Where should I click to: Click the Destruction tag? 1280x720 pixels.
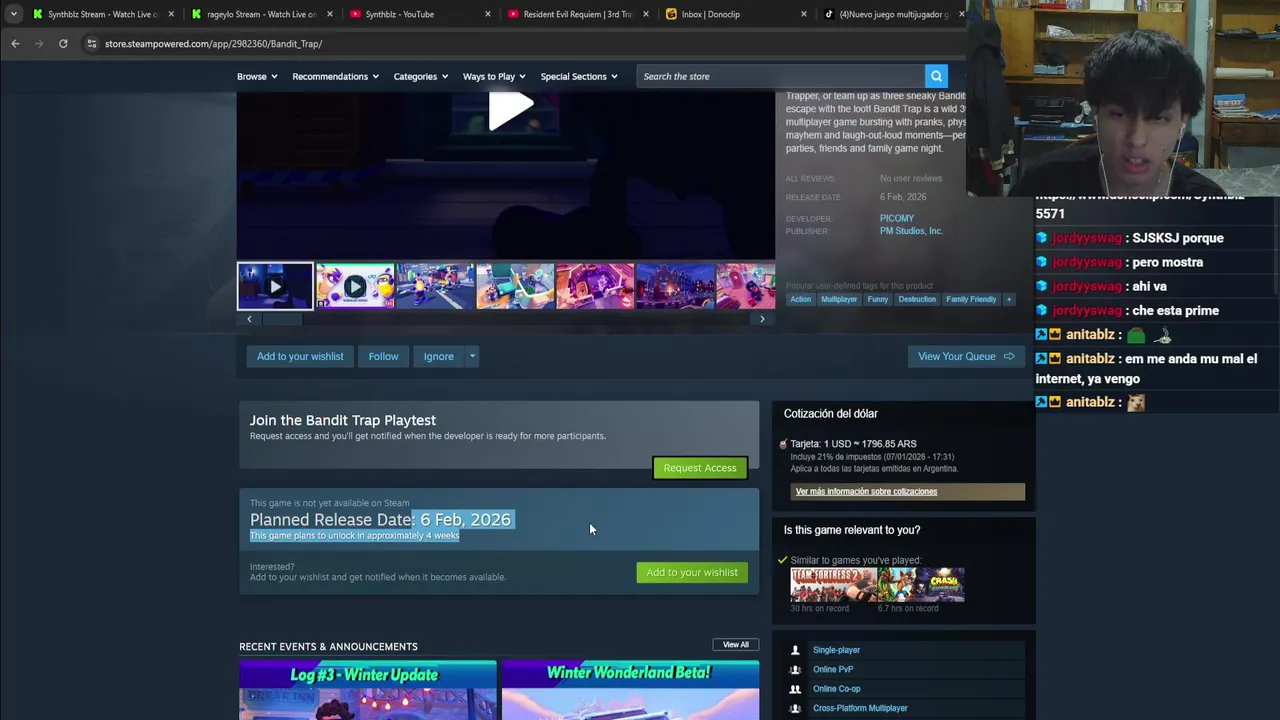(x=917, y=299)
